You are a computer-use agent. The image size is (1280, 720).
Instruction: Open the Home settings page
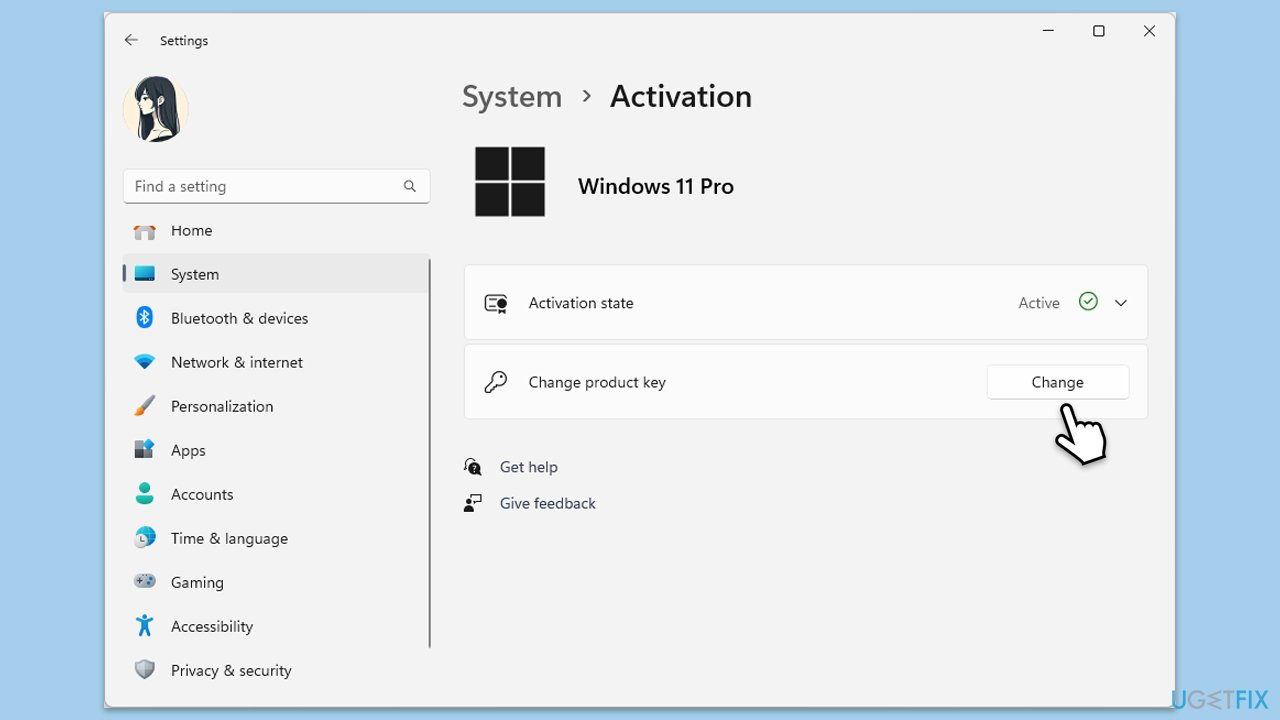(191, 230)
